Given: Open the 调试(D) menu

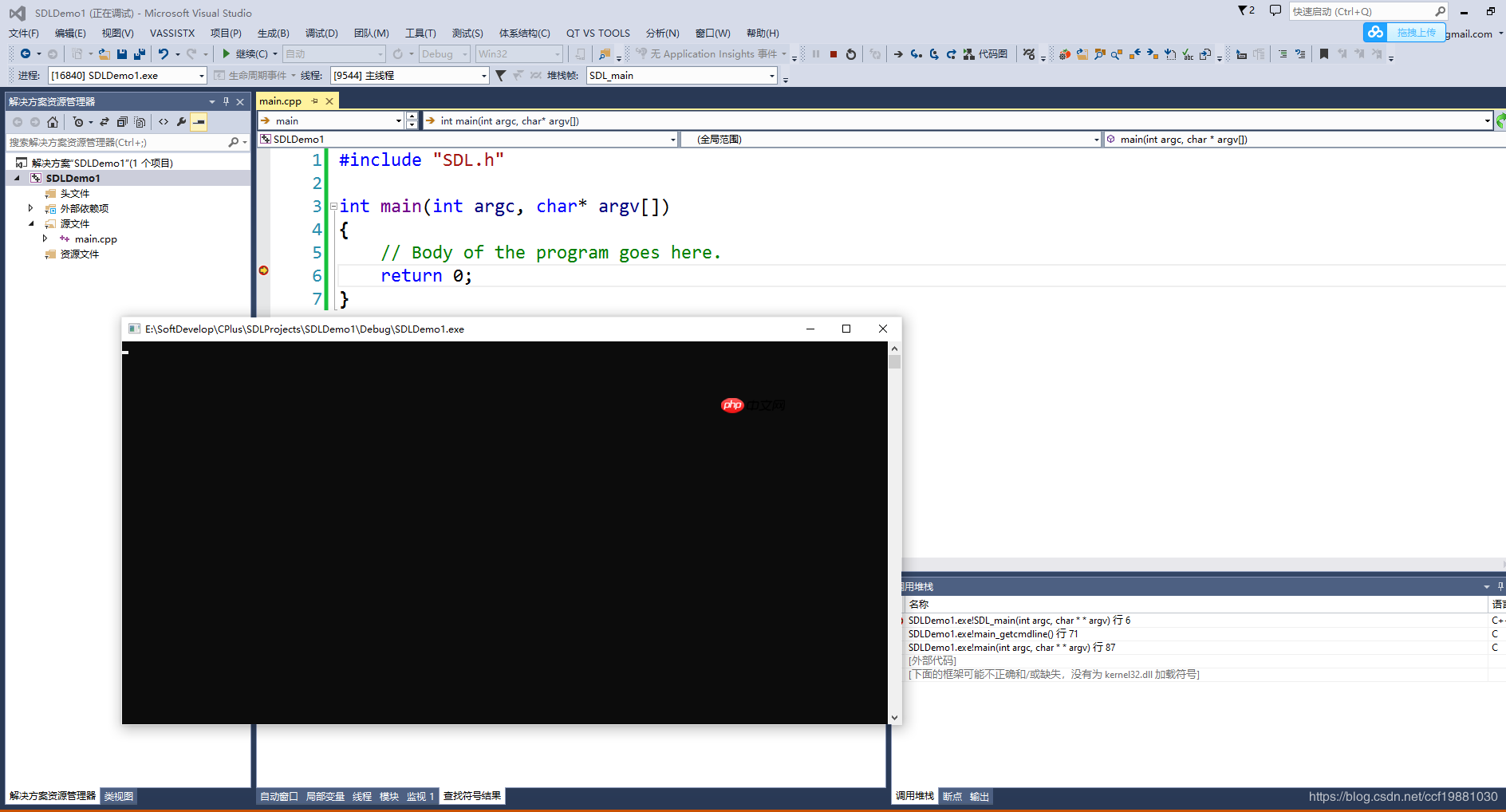Looking at the screenshot, I should (x=321, y=33).
